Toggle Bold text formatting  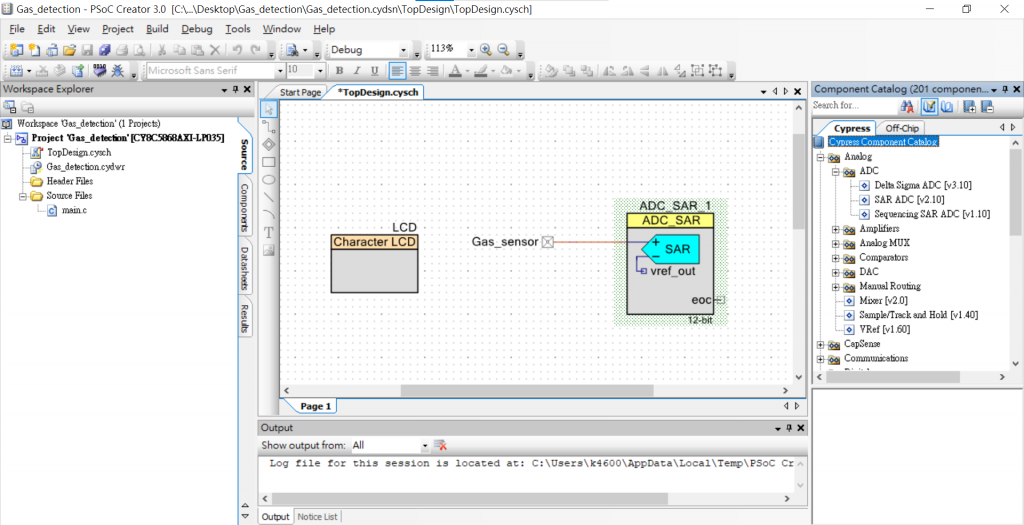tap(339, 71)
